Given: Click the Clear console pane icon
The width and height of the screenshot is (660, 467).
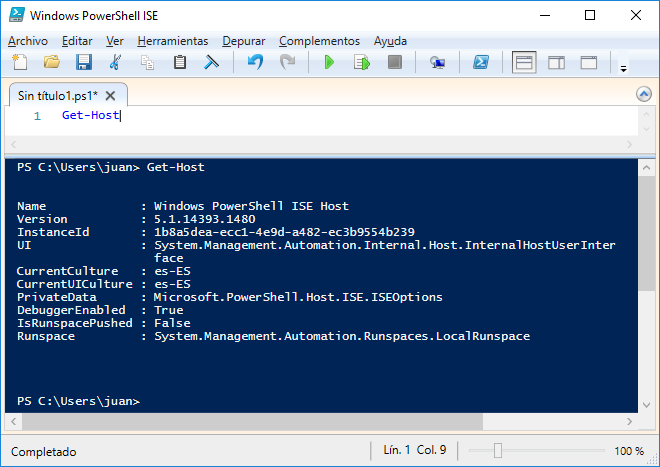Looking at the screenshot, I should tap(211, 62).
